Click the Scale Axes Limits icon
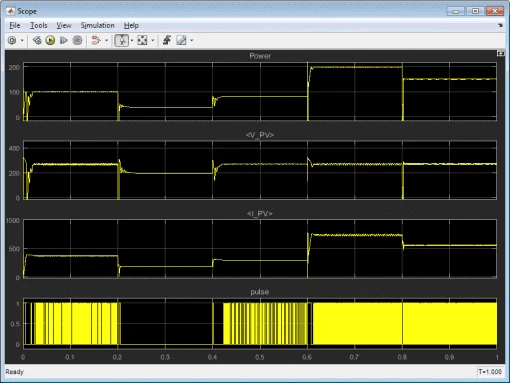Image resolution: width=510 pixels, height=383 pixels. [142, 40]
